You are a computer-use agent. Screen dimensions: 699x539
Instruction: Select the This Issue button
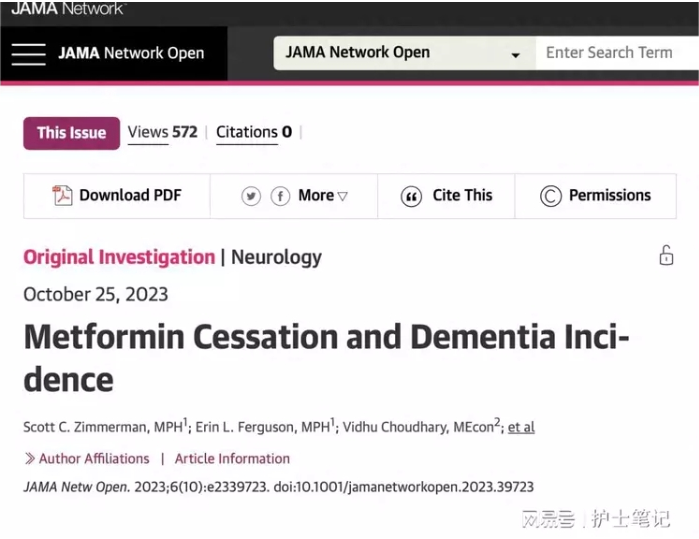pos(72,133)
